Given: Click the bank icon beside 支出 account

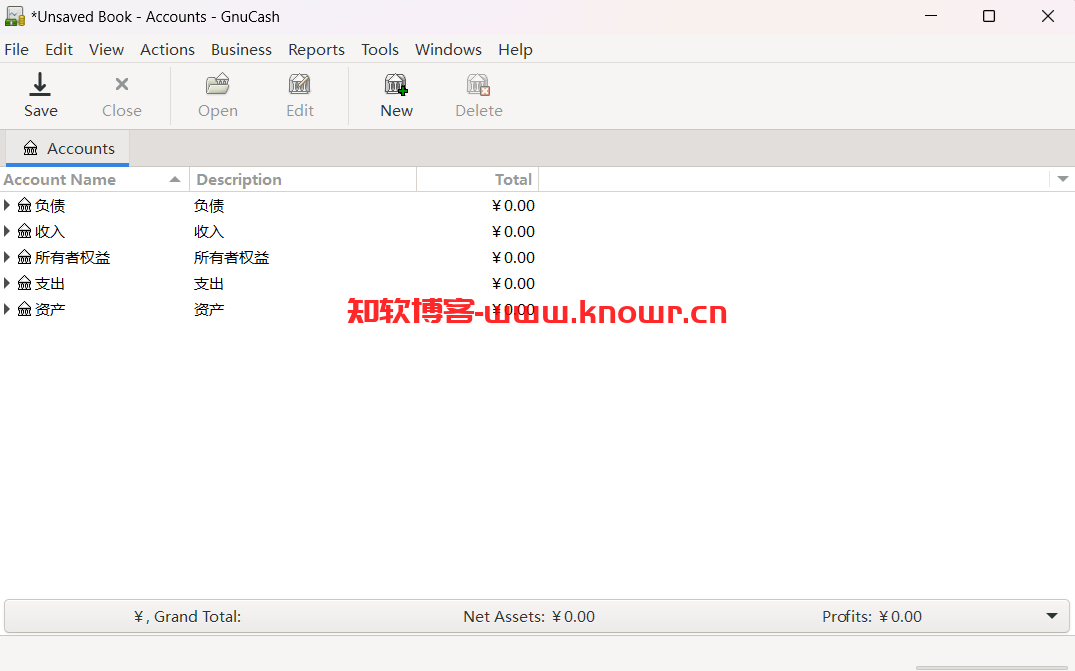Looking at the screenshot, I should click(25, 283).
